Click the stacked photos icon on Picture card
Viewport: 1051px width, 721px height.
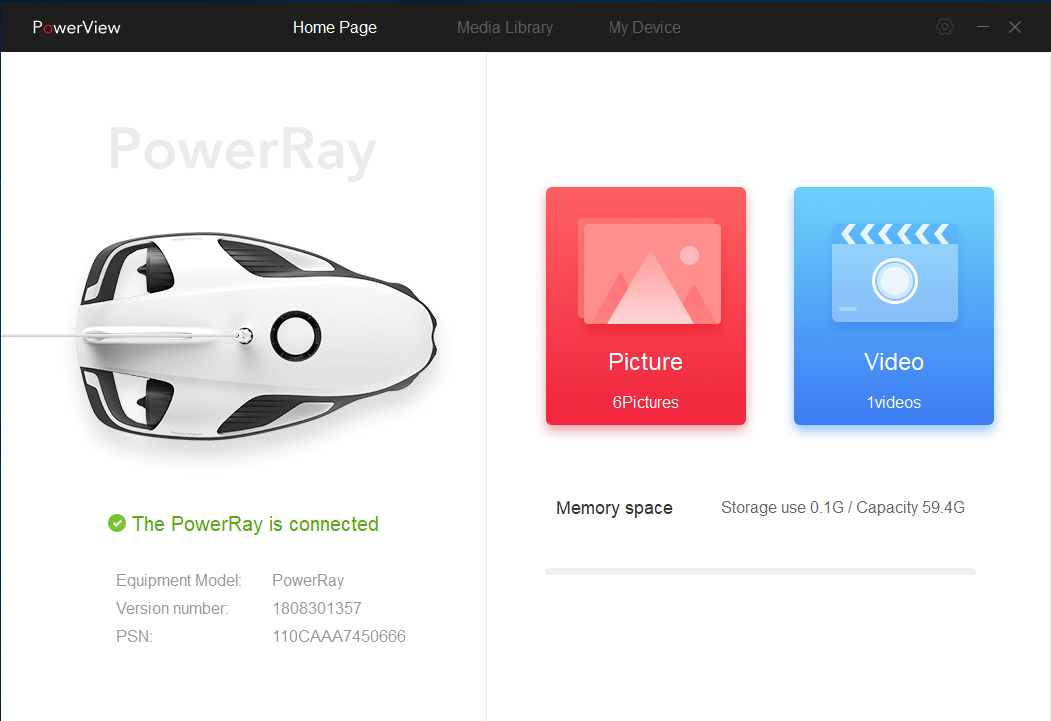[x=650, y=271]
